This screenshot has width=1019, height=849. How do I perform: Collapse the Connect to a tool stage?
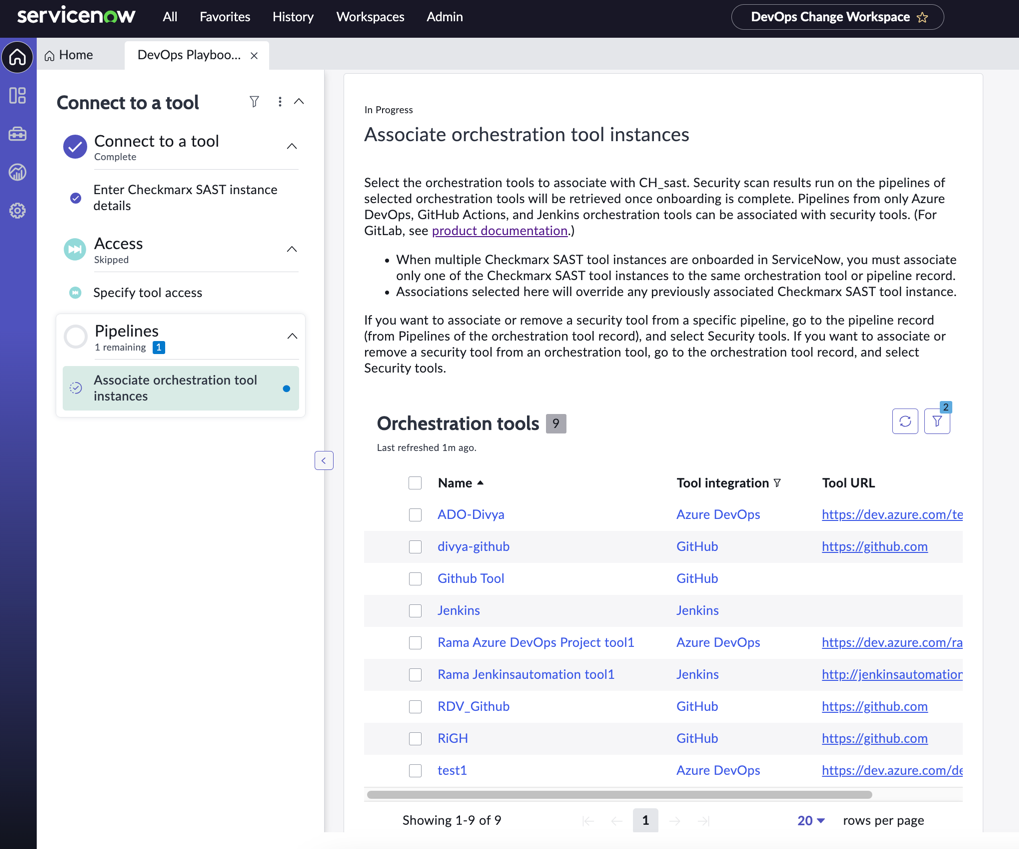click(x=292, y=146)
